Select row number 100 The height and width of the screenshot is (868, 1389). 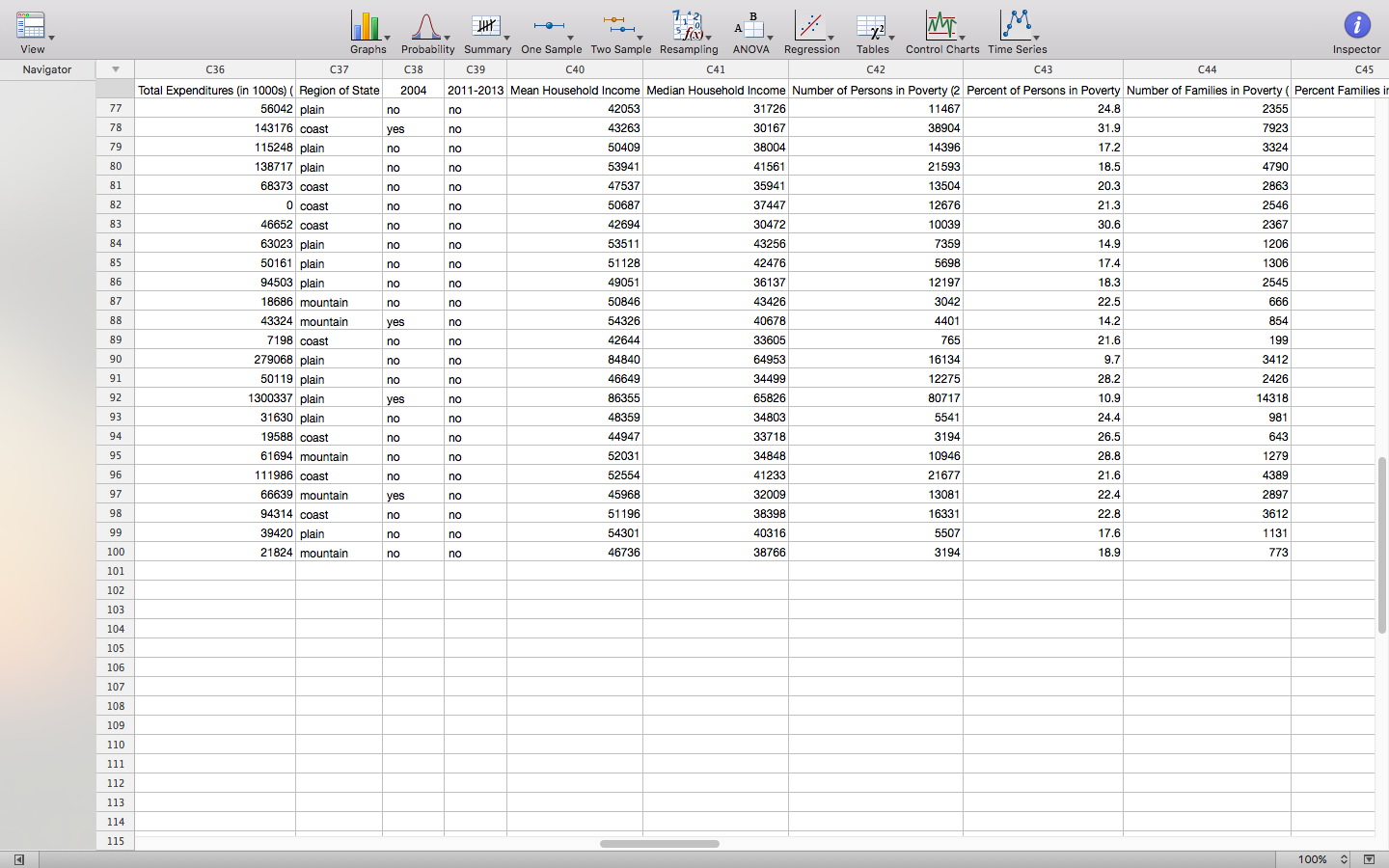(x=116, y=552)
